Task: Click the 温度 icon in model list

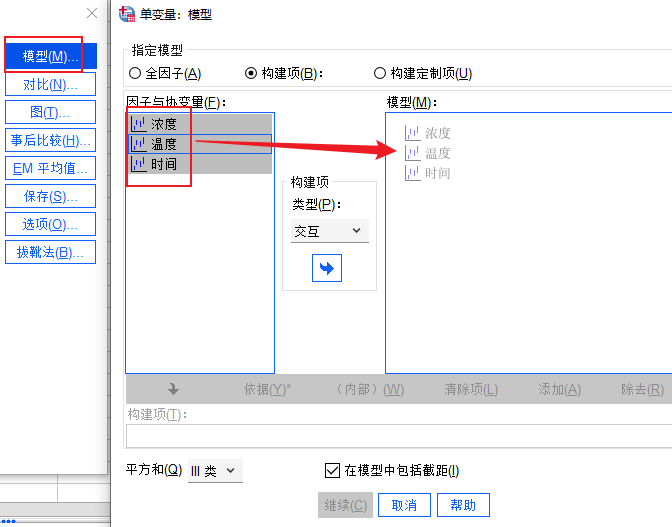Action: pyautogui.click(x=413, y=153)
